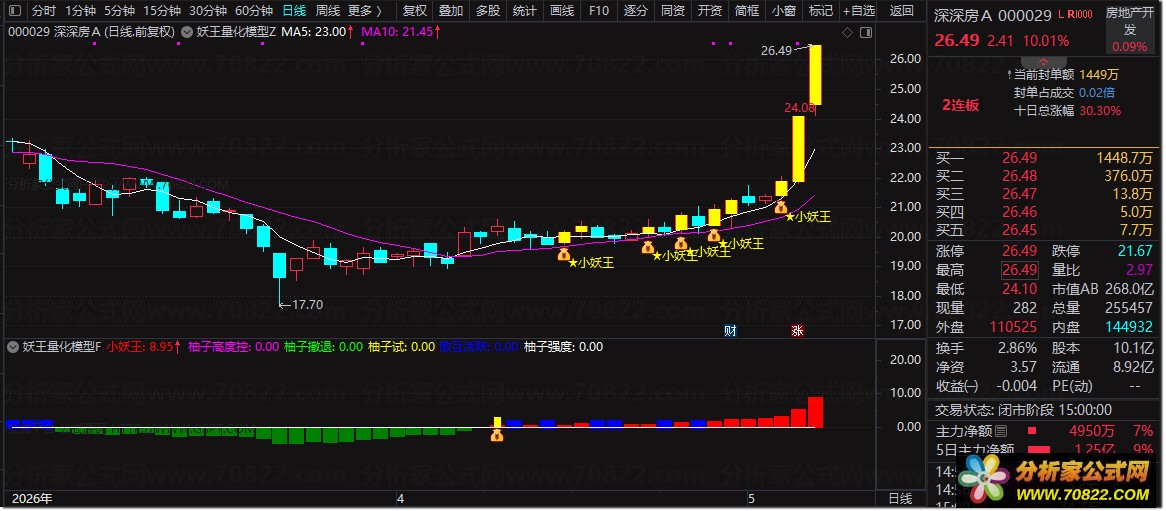Image resolution: width=1166 pixels, height=511 pixels.
Task: Open list icon beside 主力净额
Action: [x=1000, y=430]
